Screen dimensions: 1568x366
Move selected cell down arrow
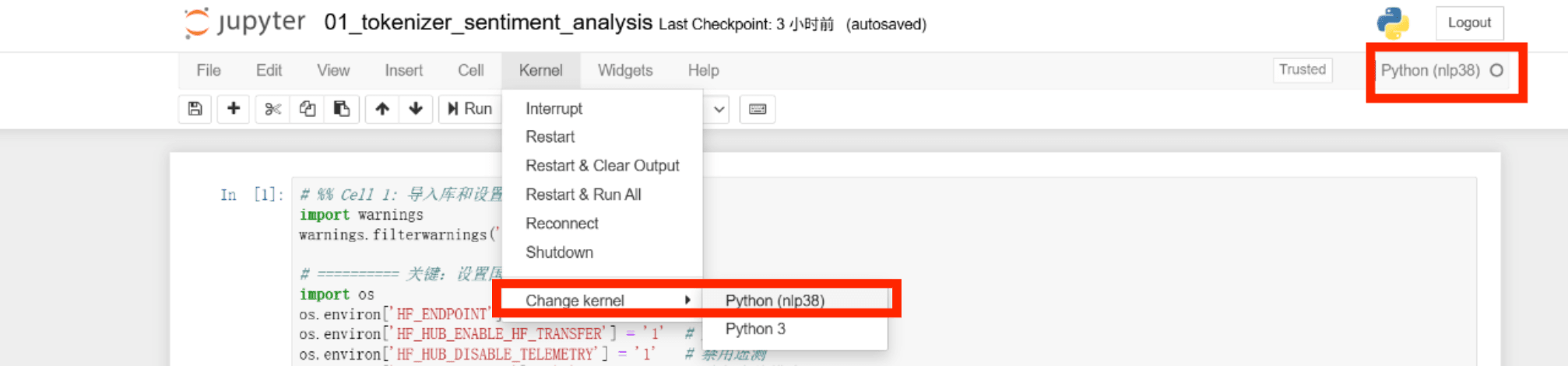tap(416, 109)
